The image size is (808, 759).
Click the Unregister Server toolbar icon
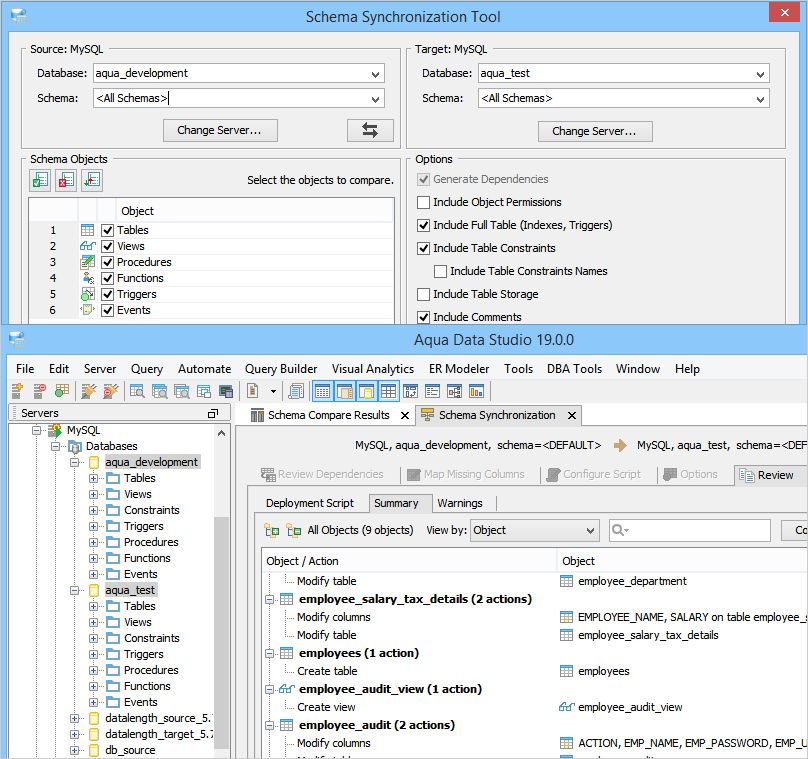pos(39,391)
